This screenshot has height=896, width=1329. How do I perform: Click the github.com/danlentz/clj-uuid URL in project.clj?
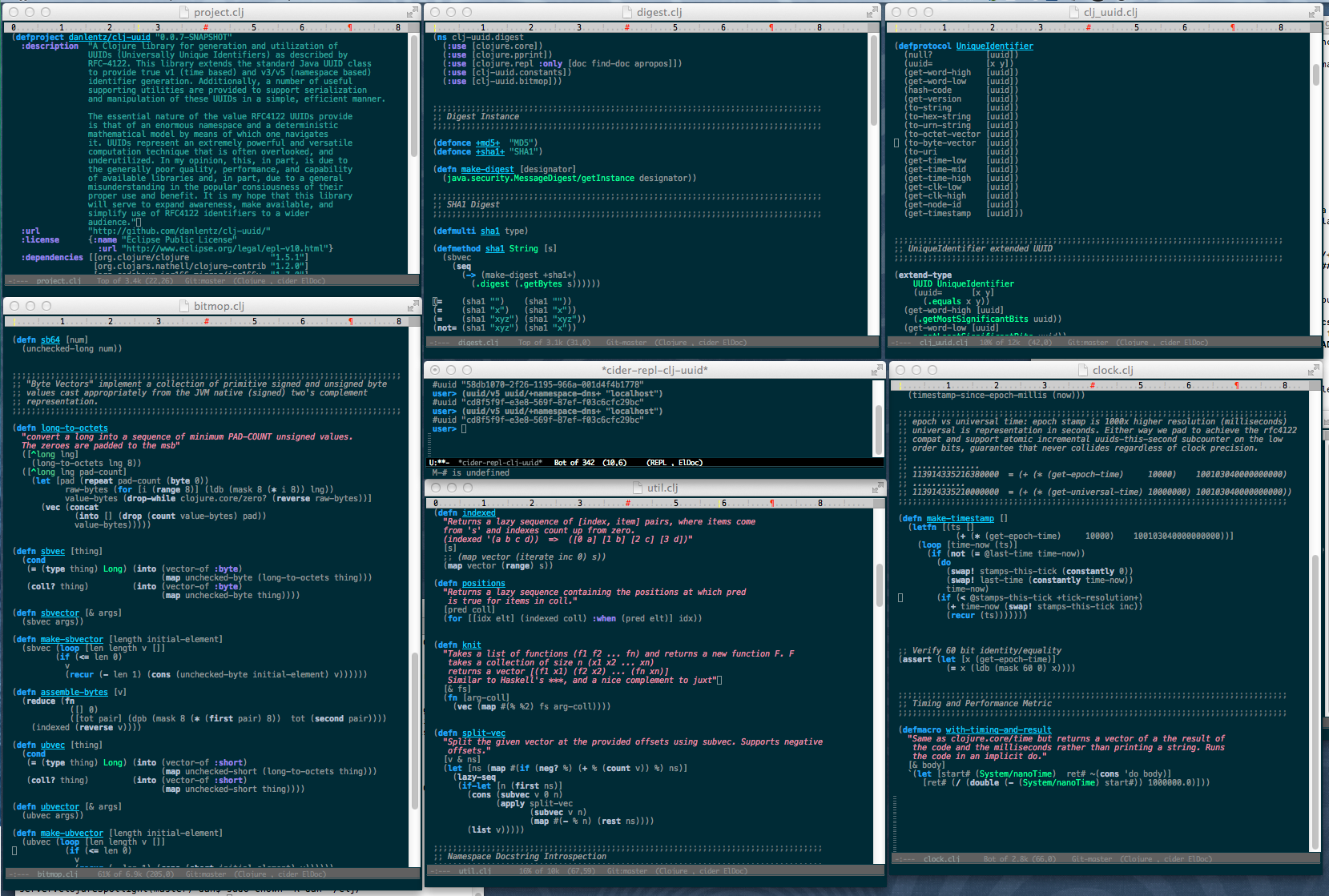click(179, 231)
